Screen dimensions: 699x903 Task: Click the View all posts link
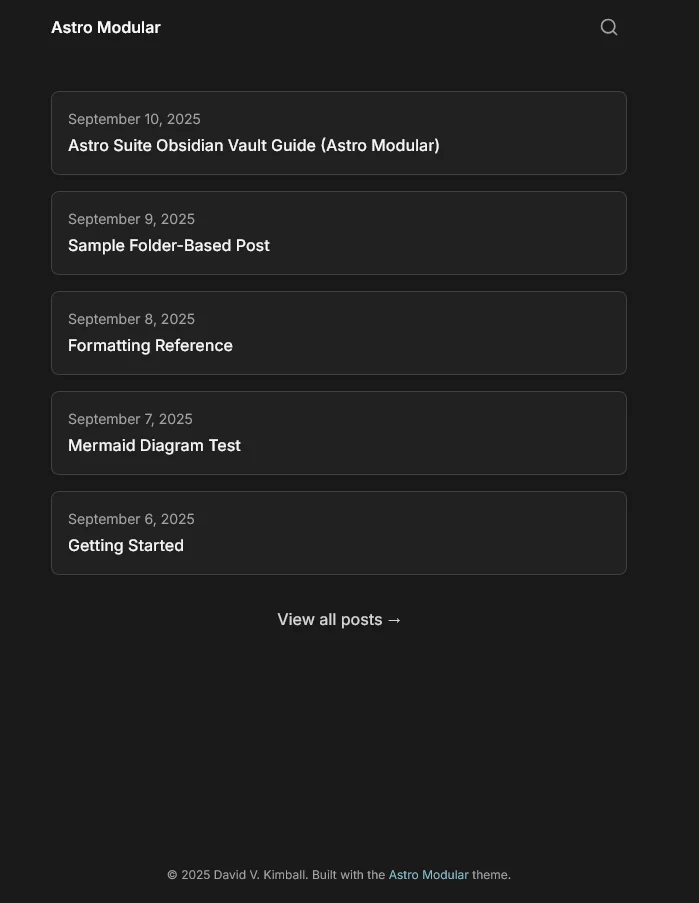tap(330, 620)
